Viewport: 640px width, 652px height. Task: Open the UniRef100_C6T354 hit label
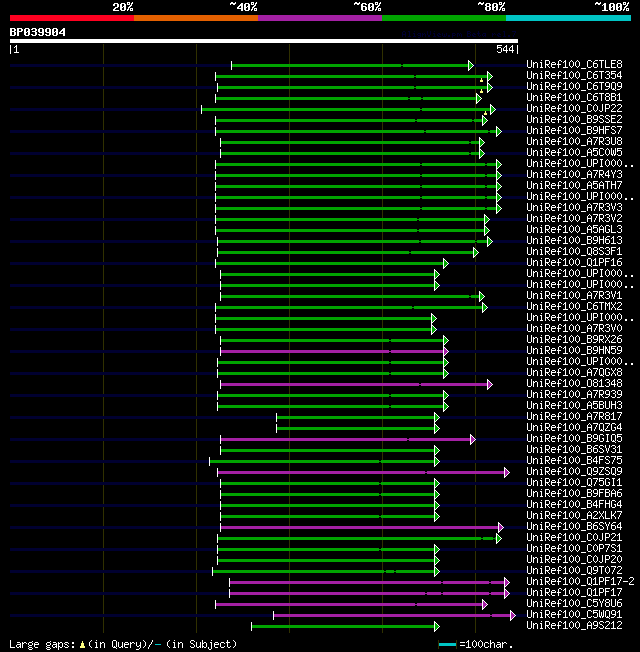pyautogui.click(x=574, y=75)
